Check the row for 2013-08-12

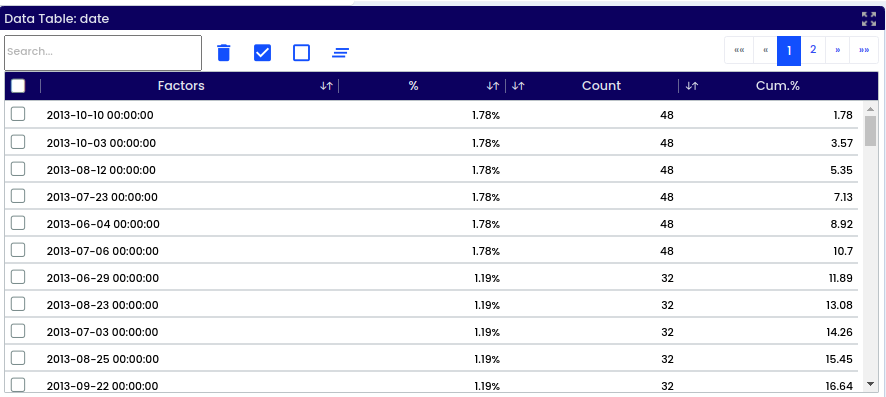(18, 168)
